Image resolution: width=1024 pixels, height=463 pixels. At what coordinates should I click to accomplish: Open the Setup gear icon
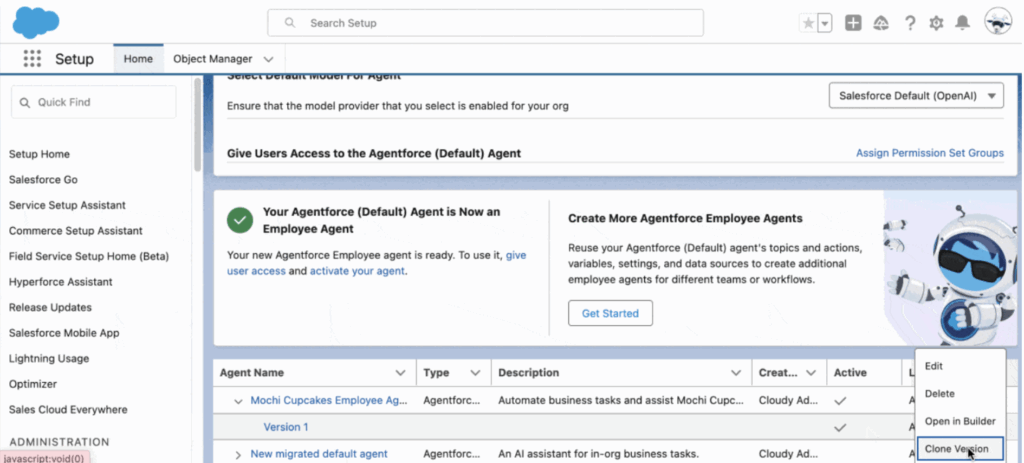point(936,23)
